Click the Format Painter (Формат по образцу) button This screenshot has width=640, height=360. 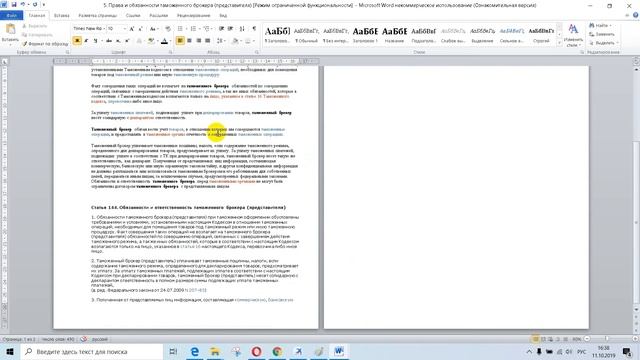[45, 44]
